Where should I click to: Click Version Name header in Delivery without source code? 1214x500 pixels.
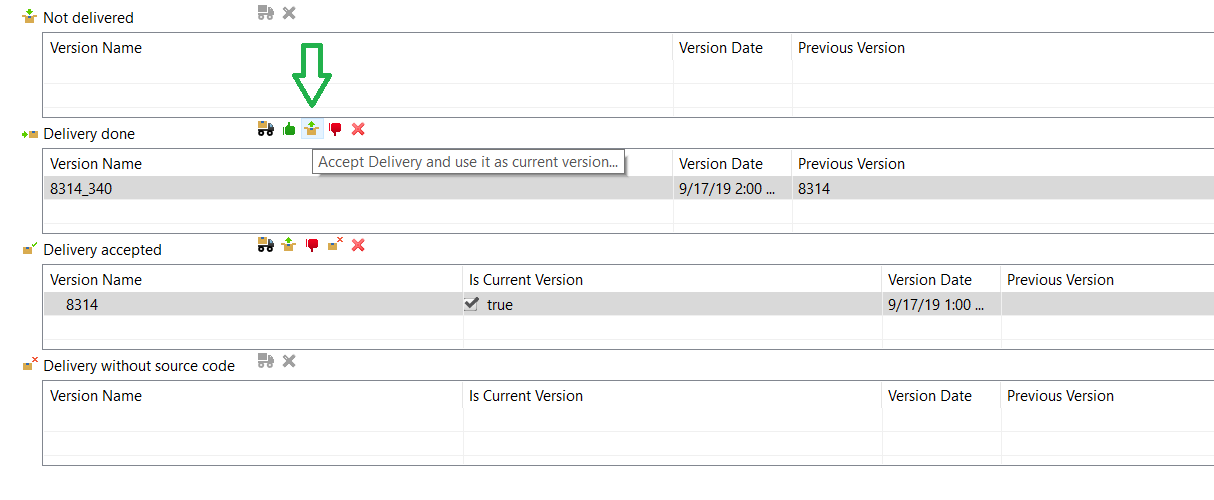[x=96, y=396]
